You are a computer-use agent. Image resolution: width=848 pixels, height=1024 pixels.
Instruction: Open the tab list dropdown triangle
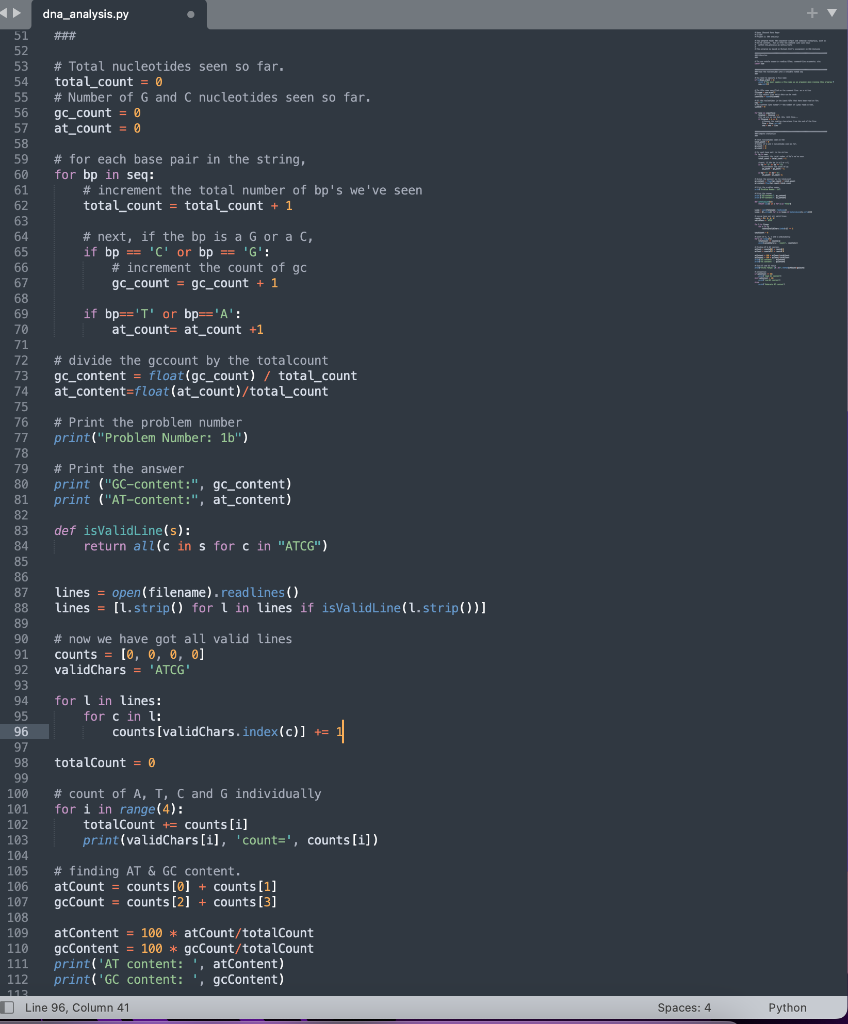831,14
